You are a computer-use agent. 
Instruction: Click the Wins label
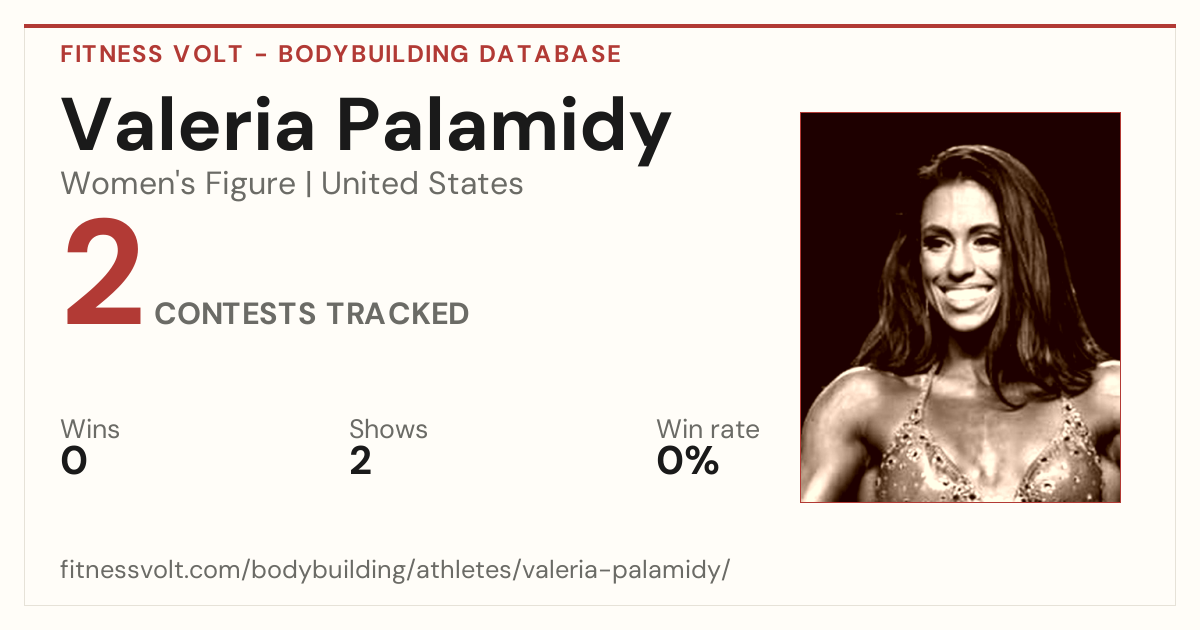pos(90,430)
